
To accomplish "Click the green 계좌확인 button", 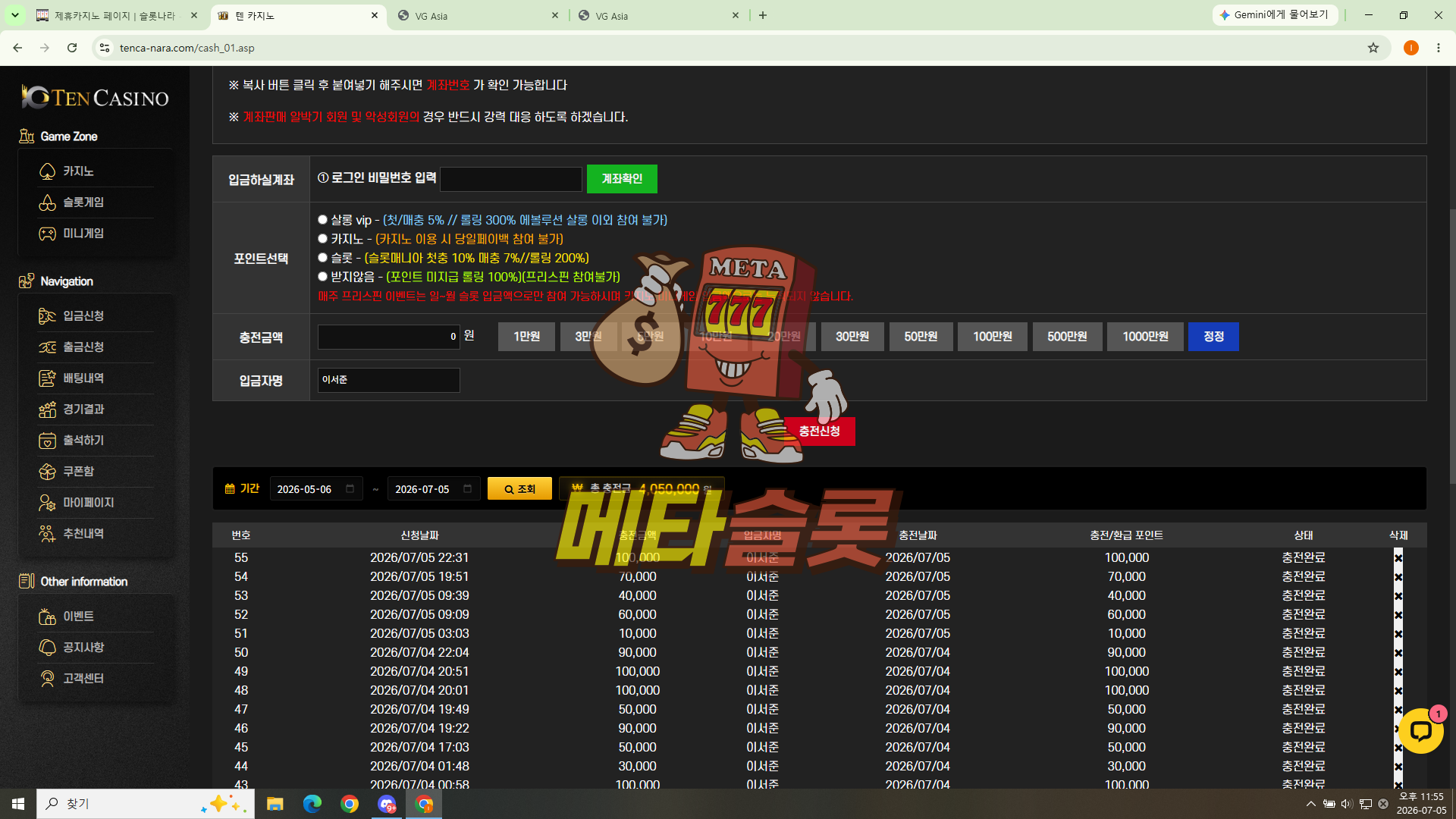I will click(622, 179).
